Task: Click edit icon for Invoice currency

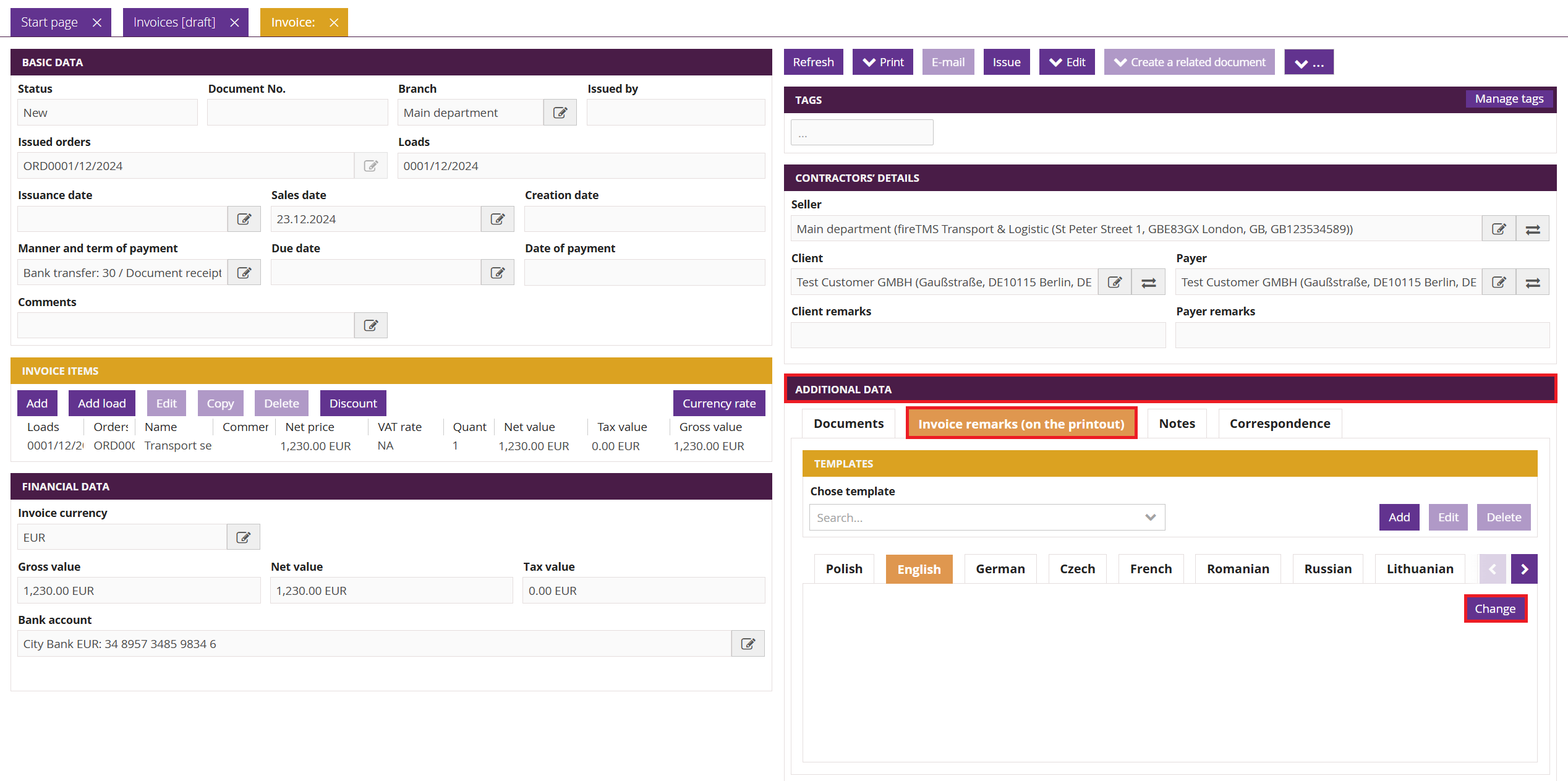Action: coord(243,537)
